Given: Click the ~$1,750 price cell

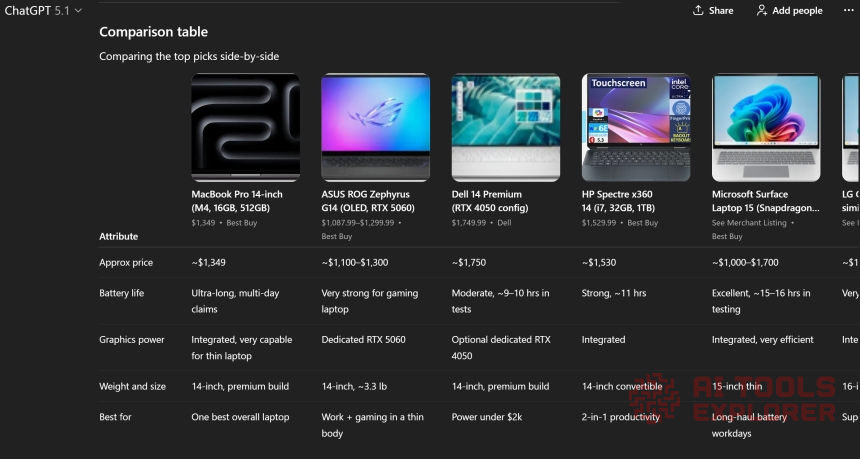Looking at the screenshot, I should click(x=469, y=263).
